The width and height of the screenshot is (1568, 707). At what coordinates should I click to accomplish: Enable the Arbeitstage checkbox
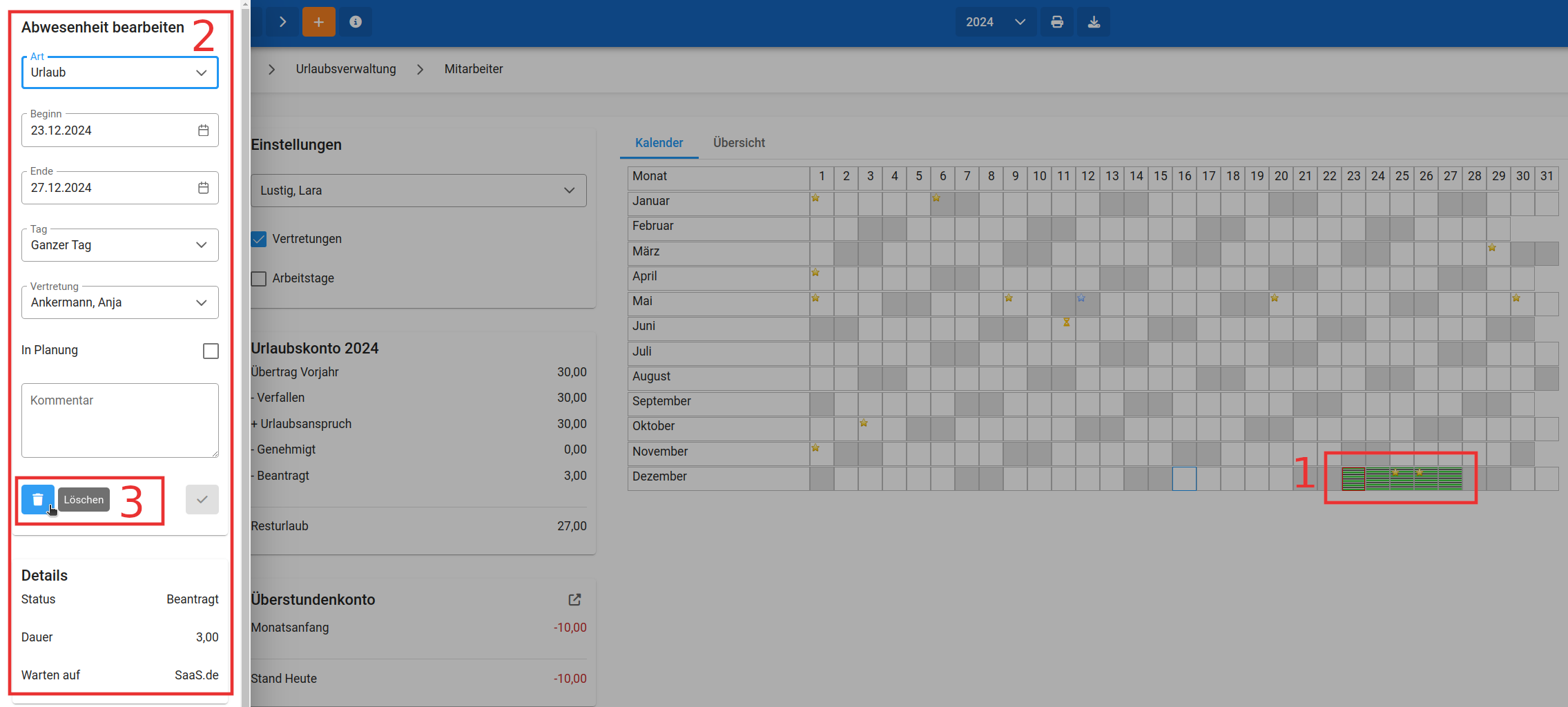click(259, 278)
